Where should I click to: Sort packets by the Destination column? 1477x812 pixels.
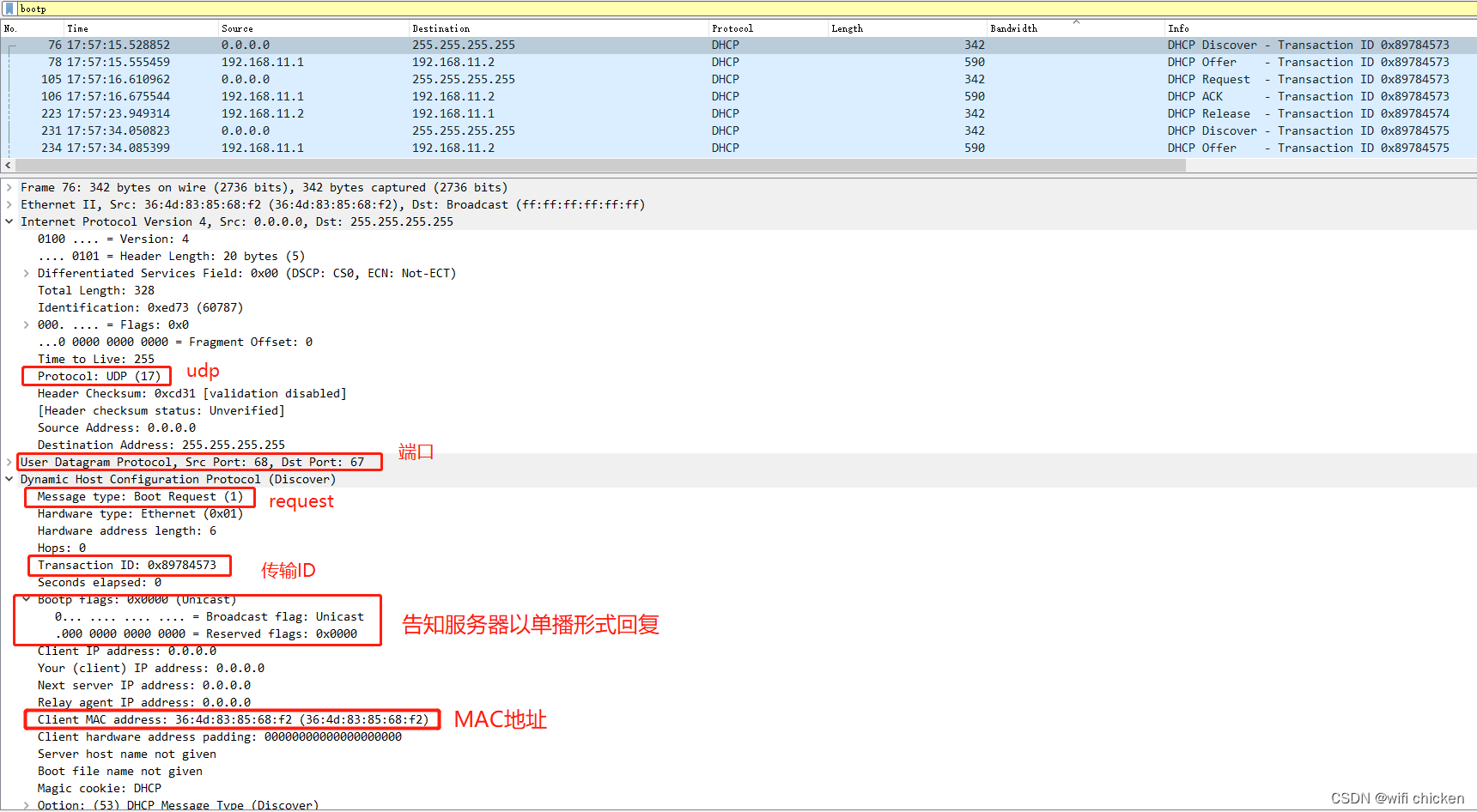559,28
